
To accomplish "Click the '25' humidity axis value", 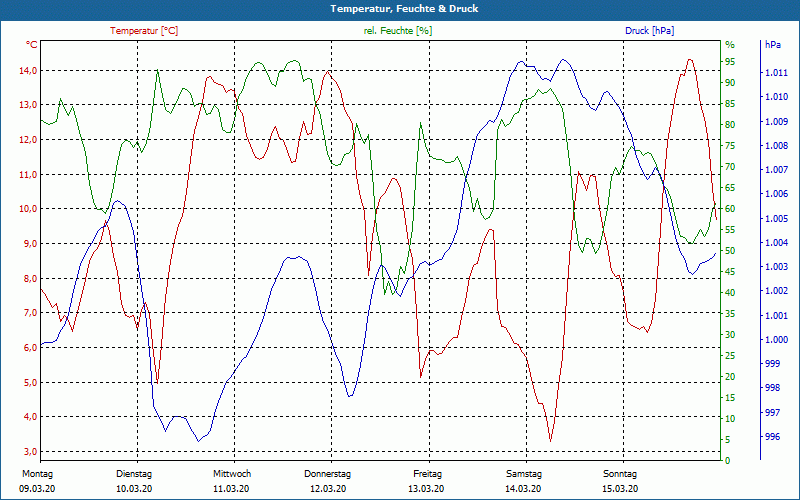I will coord(730,356).
